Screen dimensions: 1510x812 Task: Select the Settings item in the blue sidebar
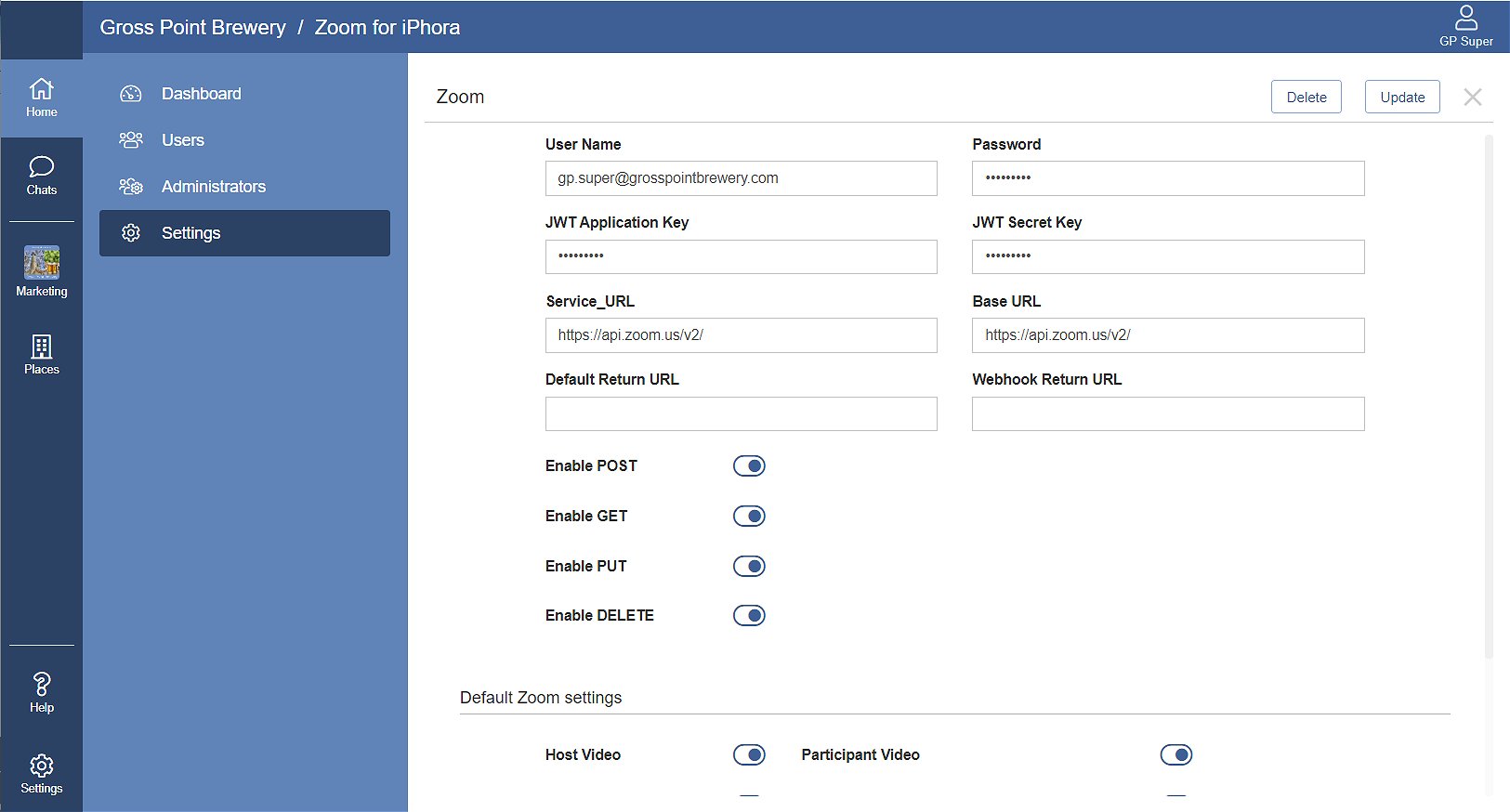click(x=244, y=233)
